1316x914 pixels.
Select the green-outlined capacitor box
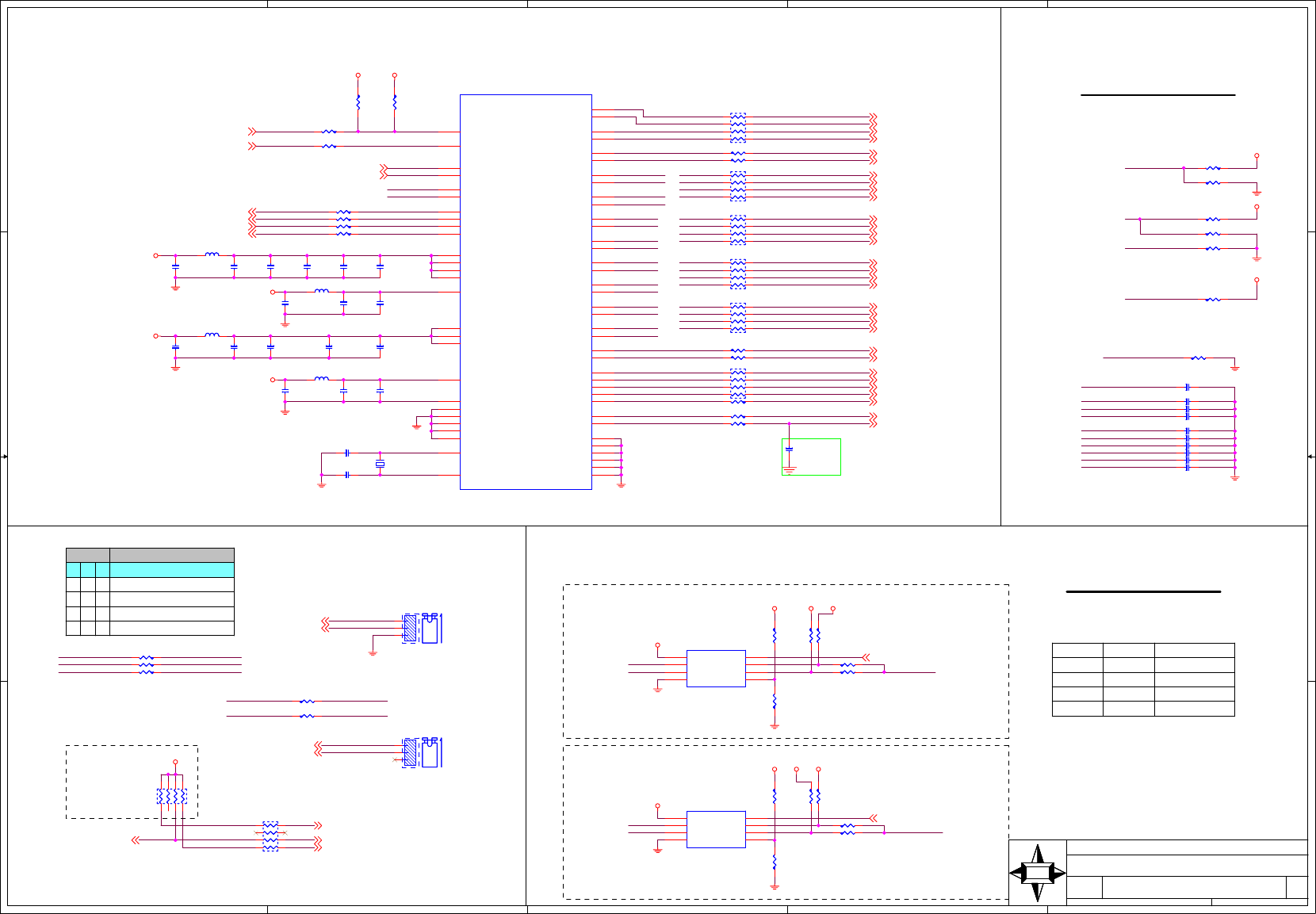(811, 457)
